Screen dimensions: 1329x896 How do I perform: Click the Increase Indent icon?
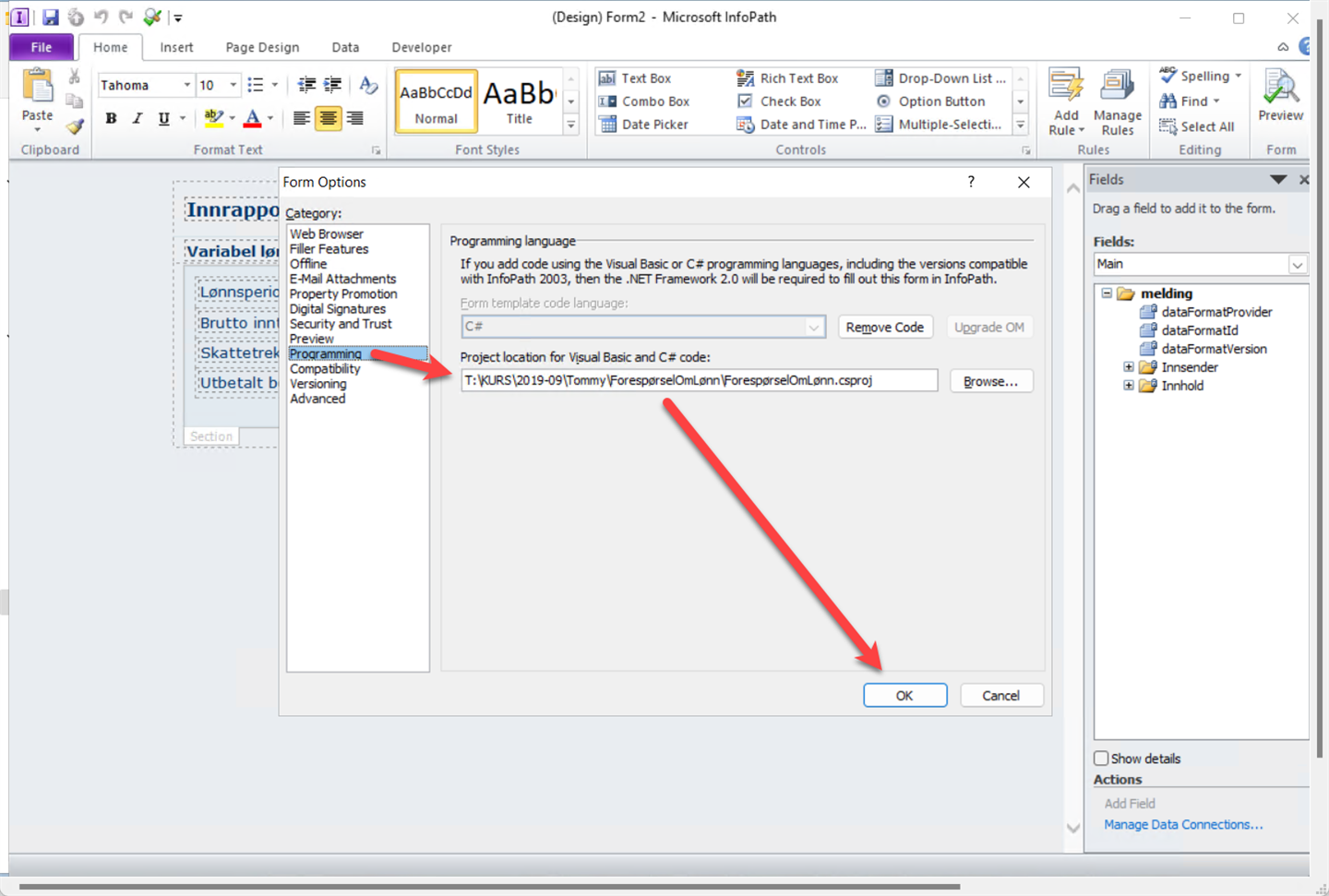[x=332, y=85]
